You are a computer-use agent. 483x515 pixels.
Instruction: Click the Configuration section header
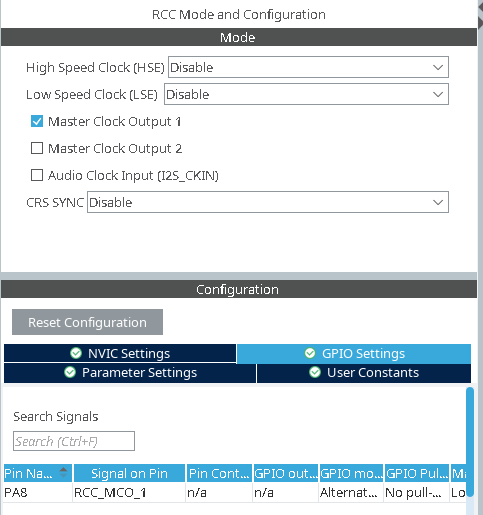pyautogui.click(x=239, y=289)
